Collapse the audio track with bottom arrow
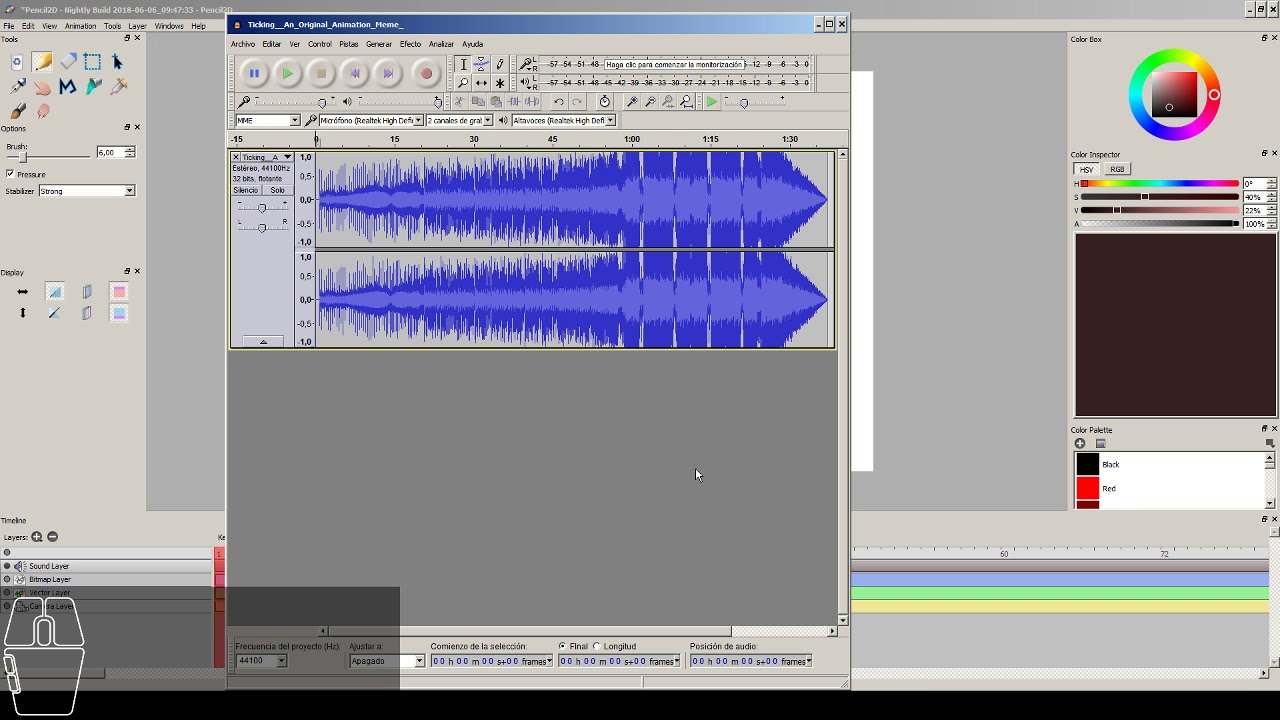Image resolution: width=1280 pixels, height=720 pixels. pos(263,342)
